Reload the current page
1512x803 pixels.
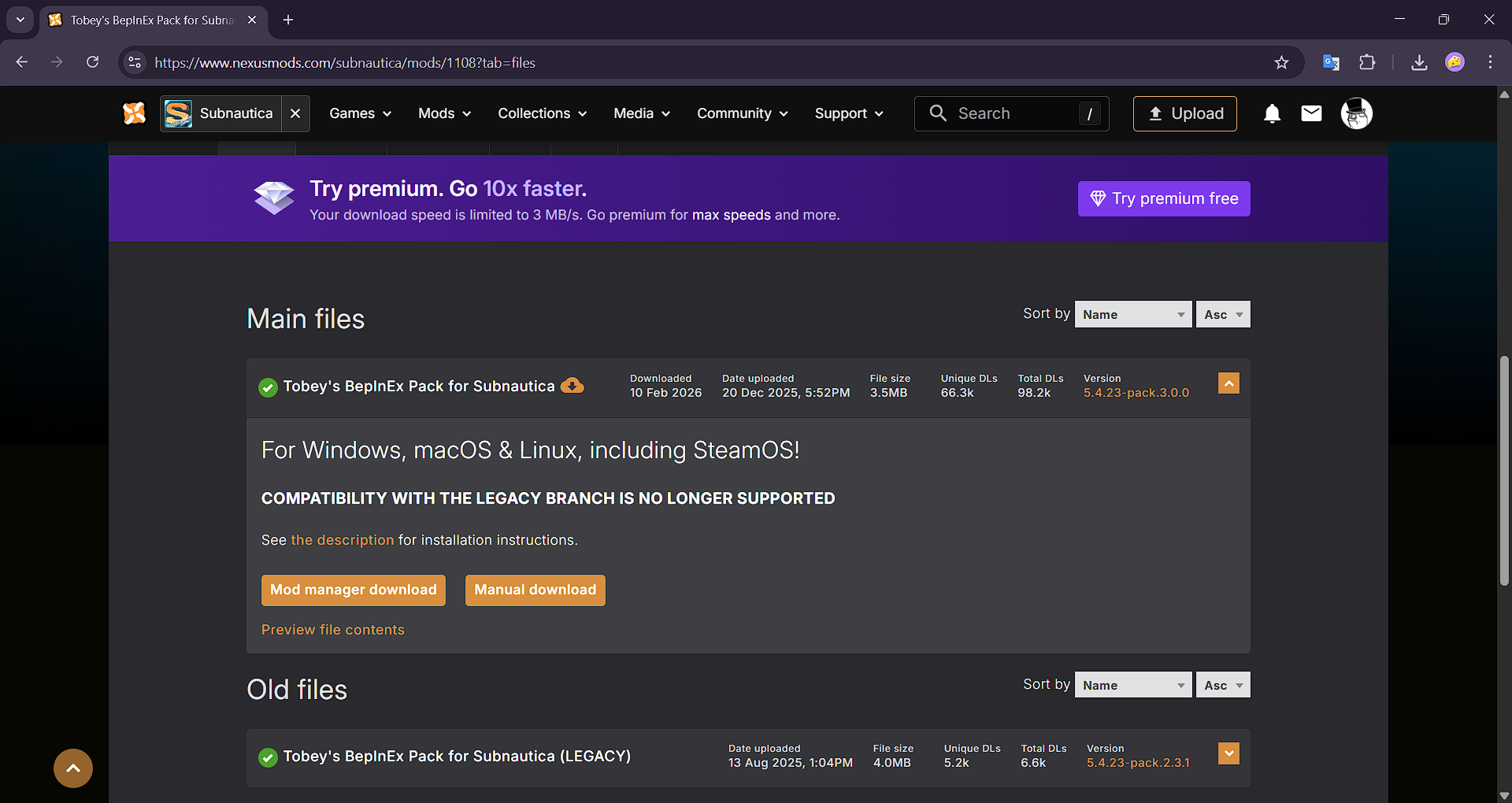click(92, 62)
